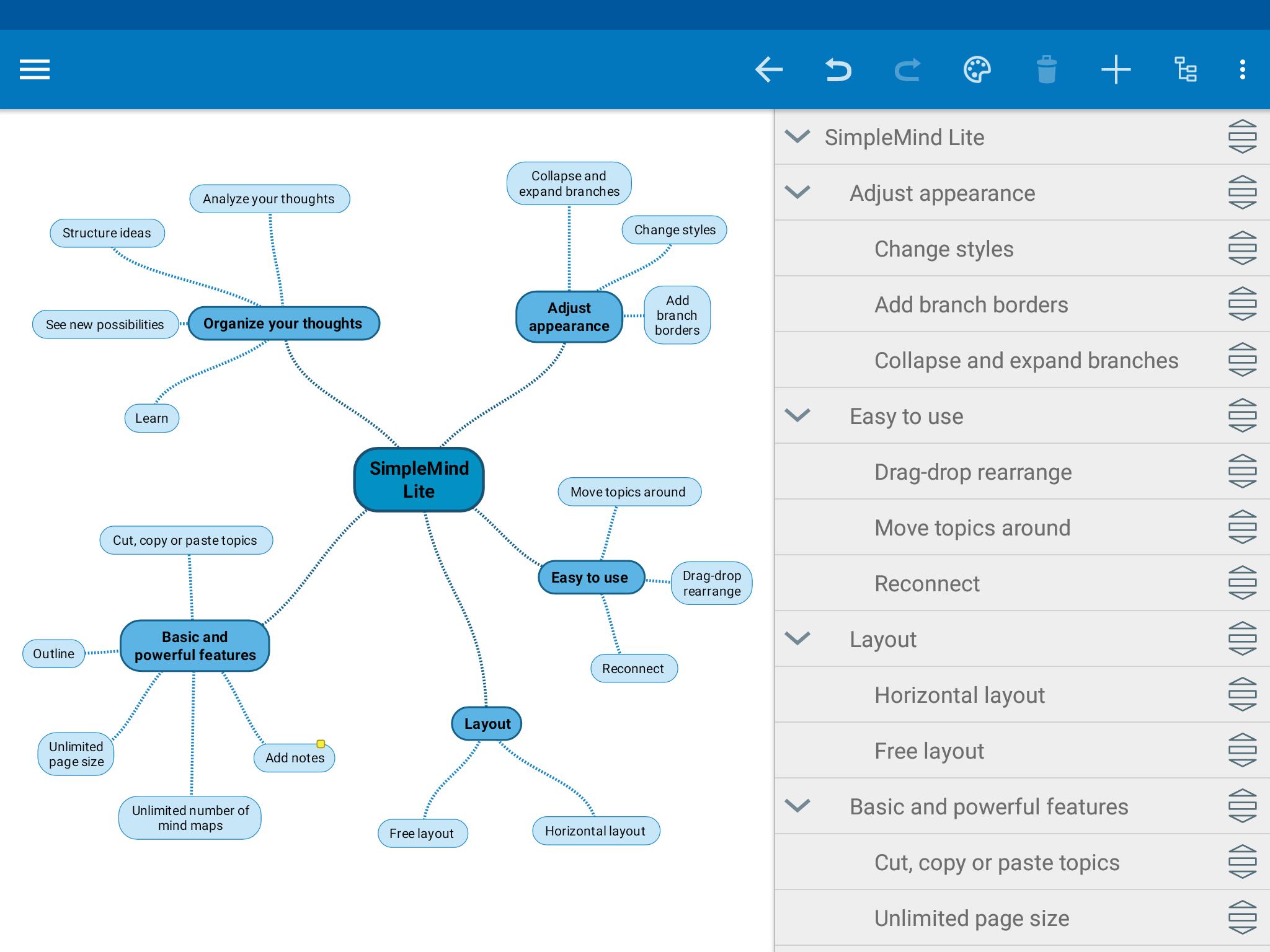Select the Easy to use mind map node
Screen dimensions: 1270x952
591,578
